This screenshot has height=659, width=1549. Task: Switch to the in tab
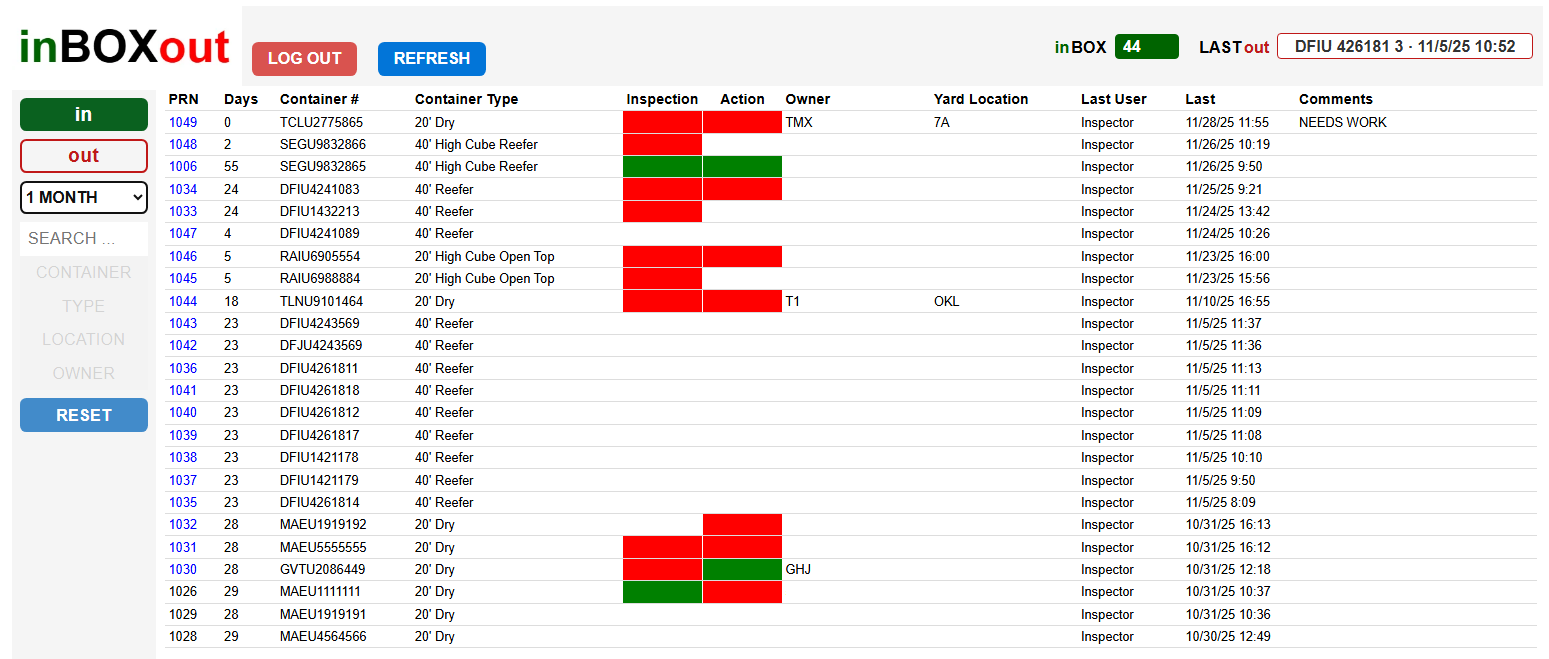click(84, 114)
